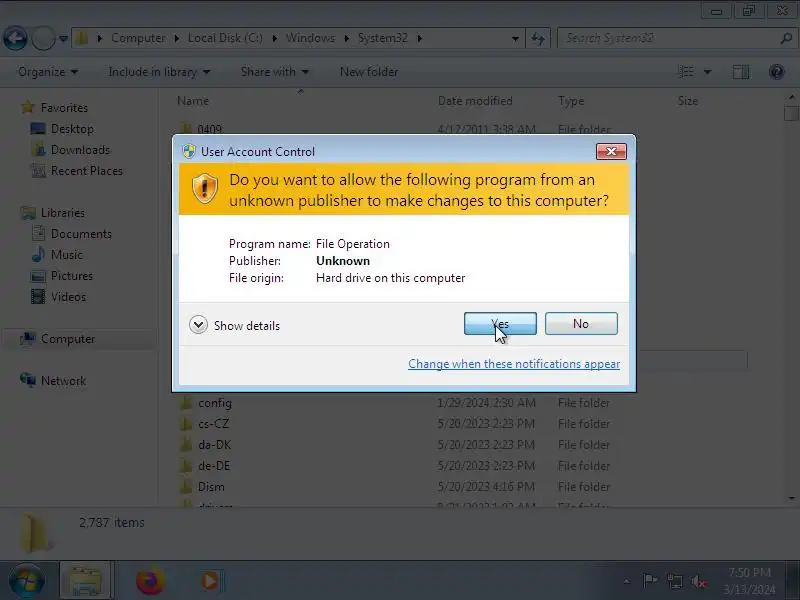The image size is (800, 600).
Task: Expand arrow after System32 breadcrumb
Action: coord(419,38)
